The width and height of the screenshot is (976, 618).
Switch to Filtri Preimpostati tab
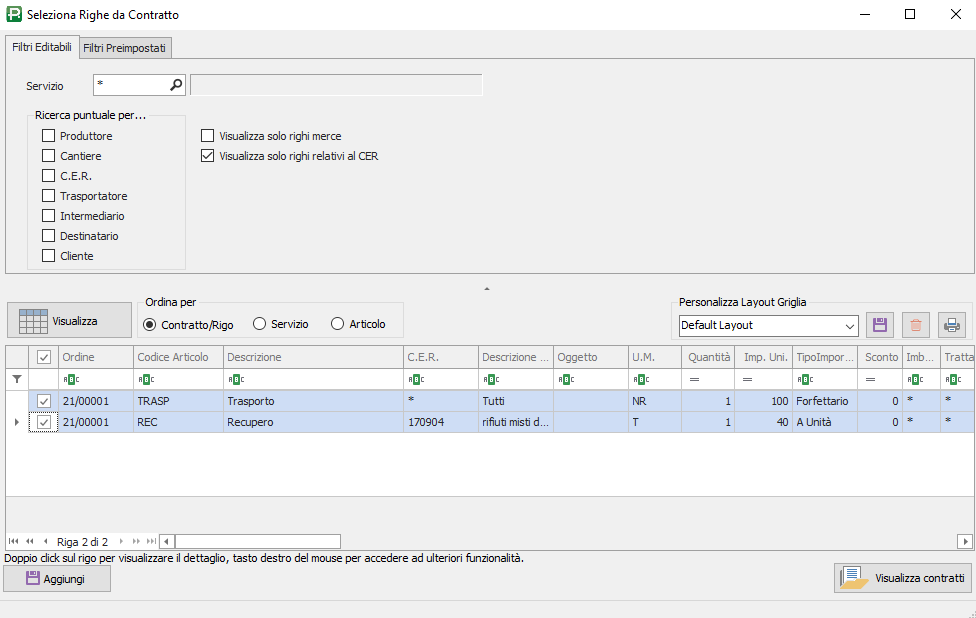coord(125,48)
